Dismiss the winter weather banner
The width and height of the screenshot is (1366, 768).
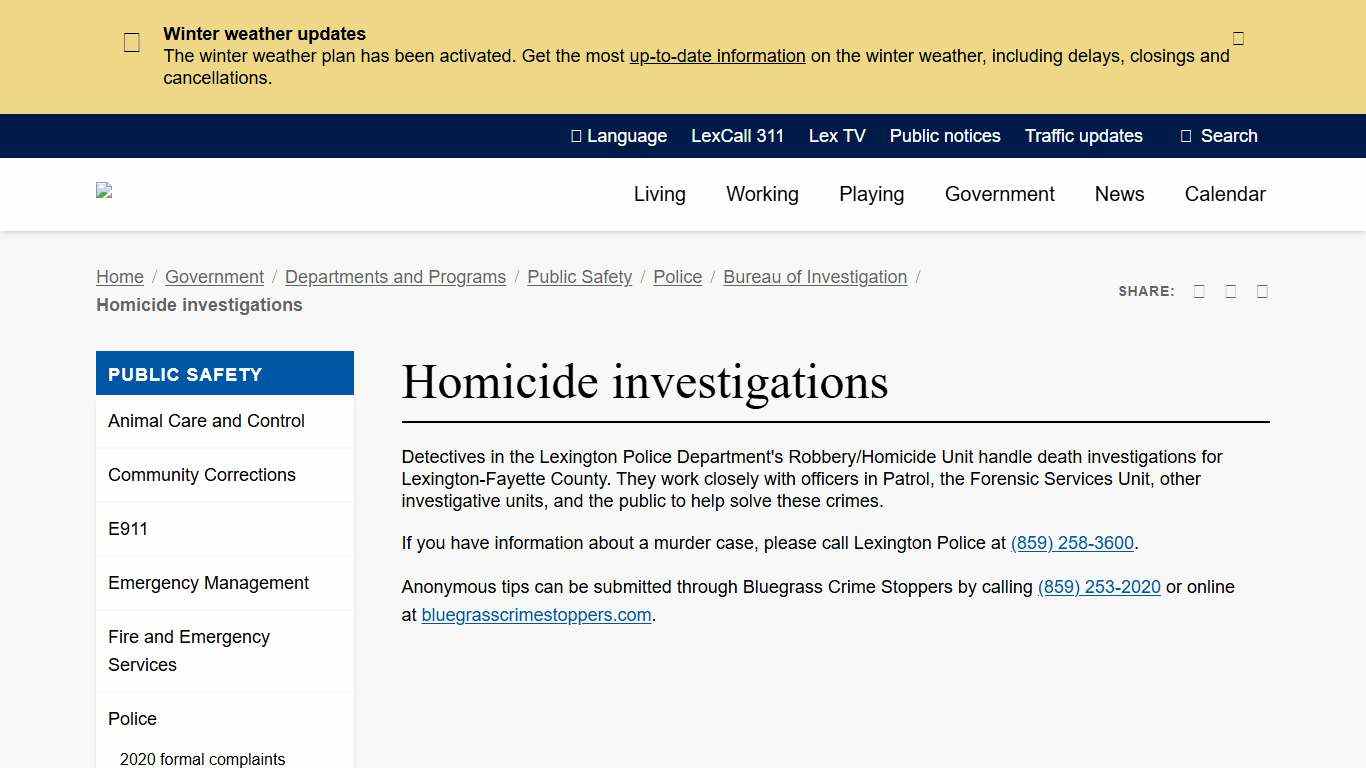coord(1238,37)
